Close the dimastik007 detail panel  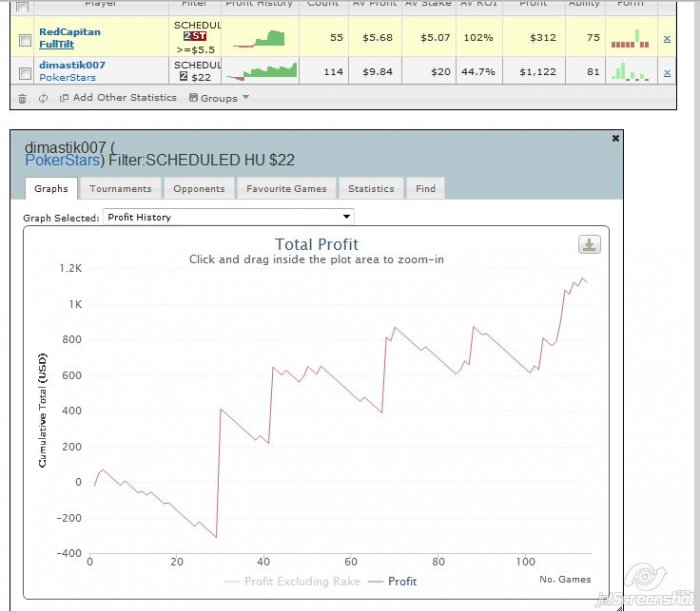pyautogui.click(x=615, y=138)
